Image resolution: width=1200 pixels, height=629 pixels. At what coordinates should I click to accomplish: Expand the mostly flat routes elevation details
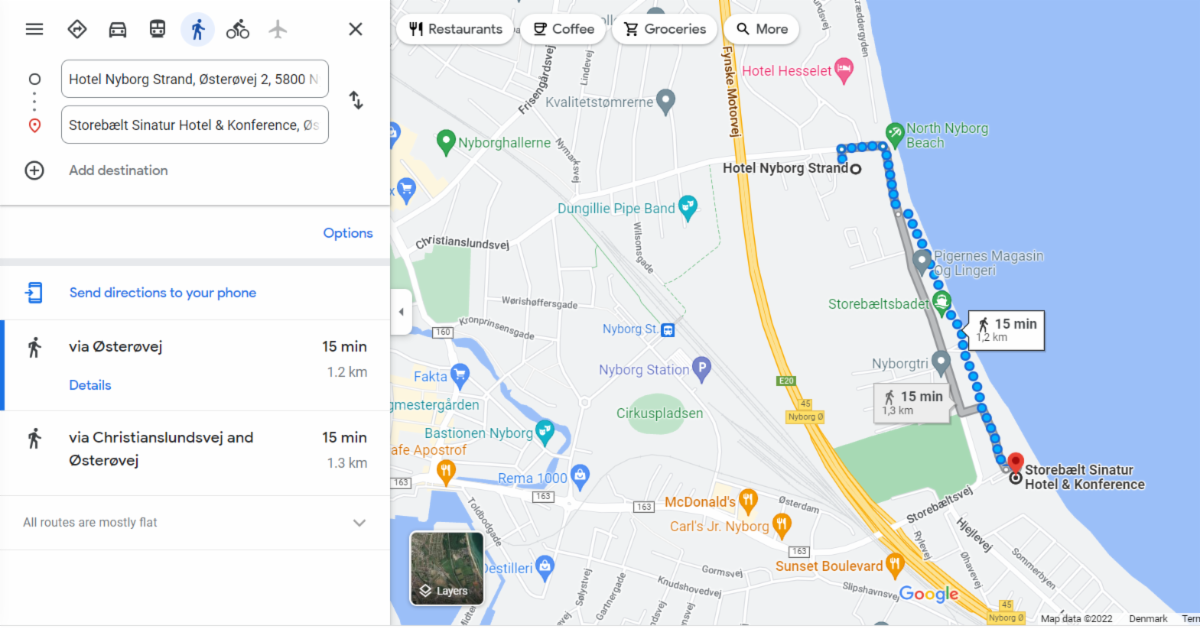point(359,522)
